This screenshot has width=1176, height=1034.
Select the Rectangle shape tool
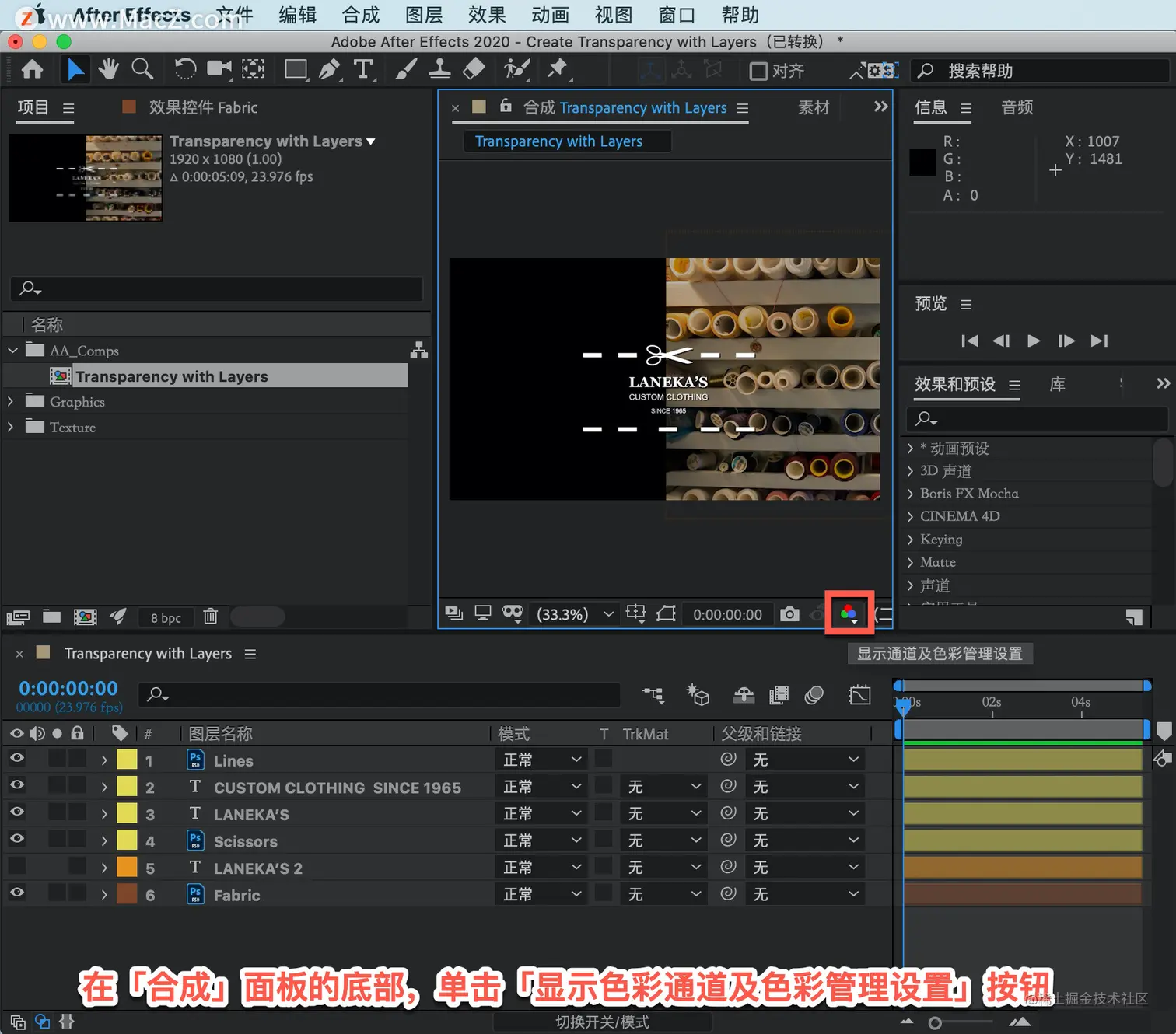[296, 70]
